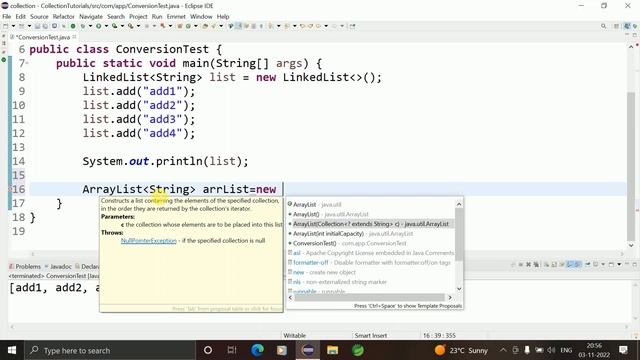The height and width of the screenshot is (360, 640).
Task: Click the Clear Console icon
Action: tap(546, 264)
